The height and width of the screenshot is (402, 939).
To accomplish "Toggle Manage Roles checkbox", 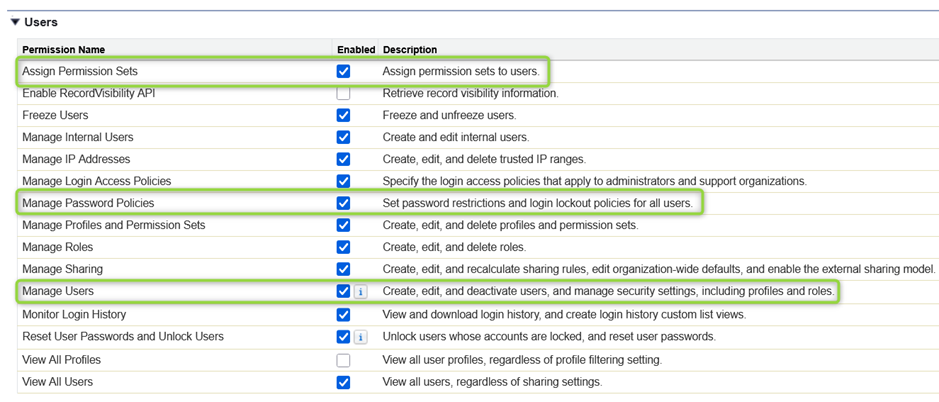I will coord(344,248).
